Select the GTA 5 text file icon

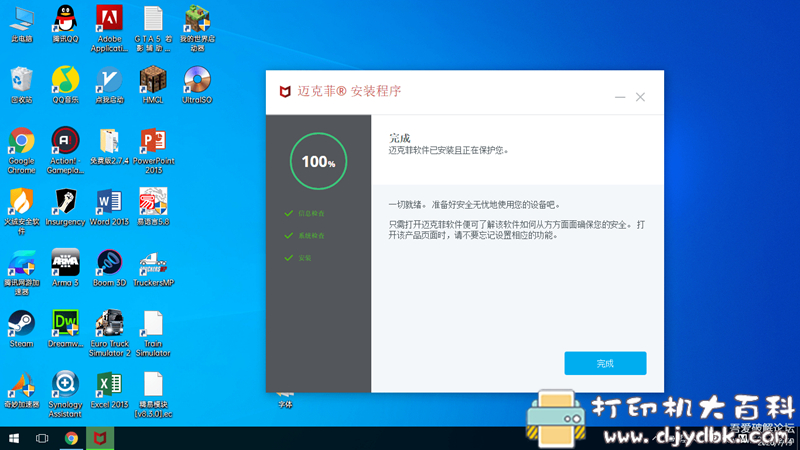pos(153,29)
